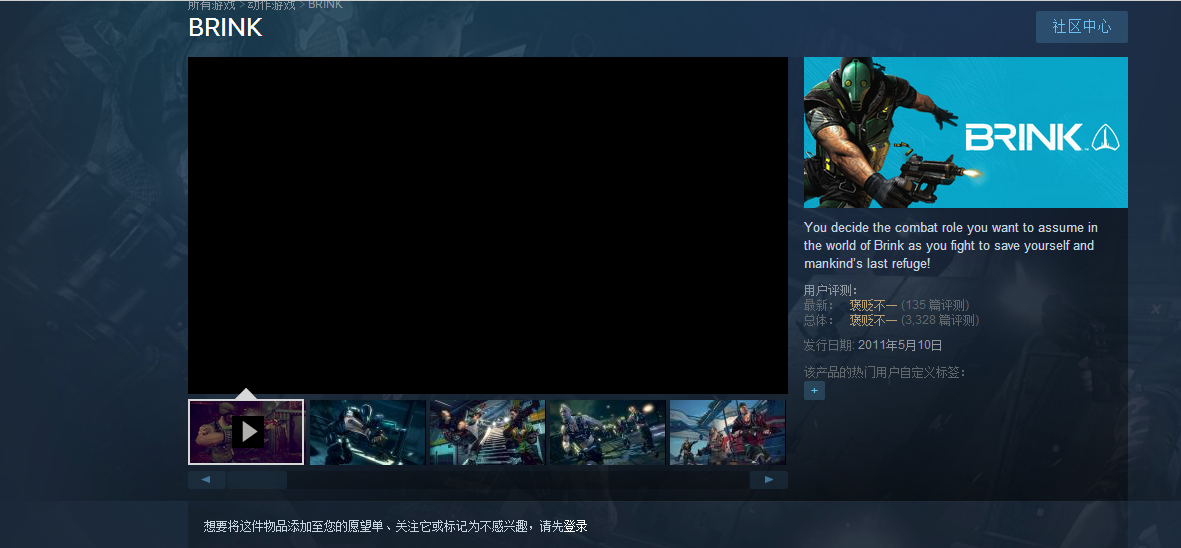Click the 2011年5月10日 release date text
The height and width of the screenshot is (548, 1181).
click(x=900, y=346)
